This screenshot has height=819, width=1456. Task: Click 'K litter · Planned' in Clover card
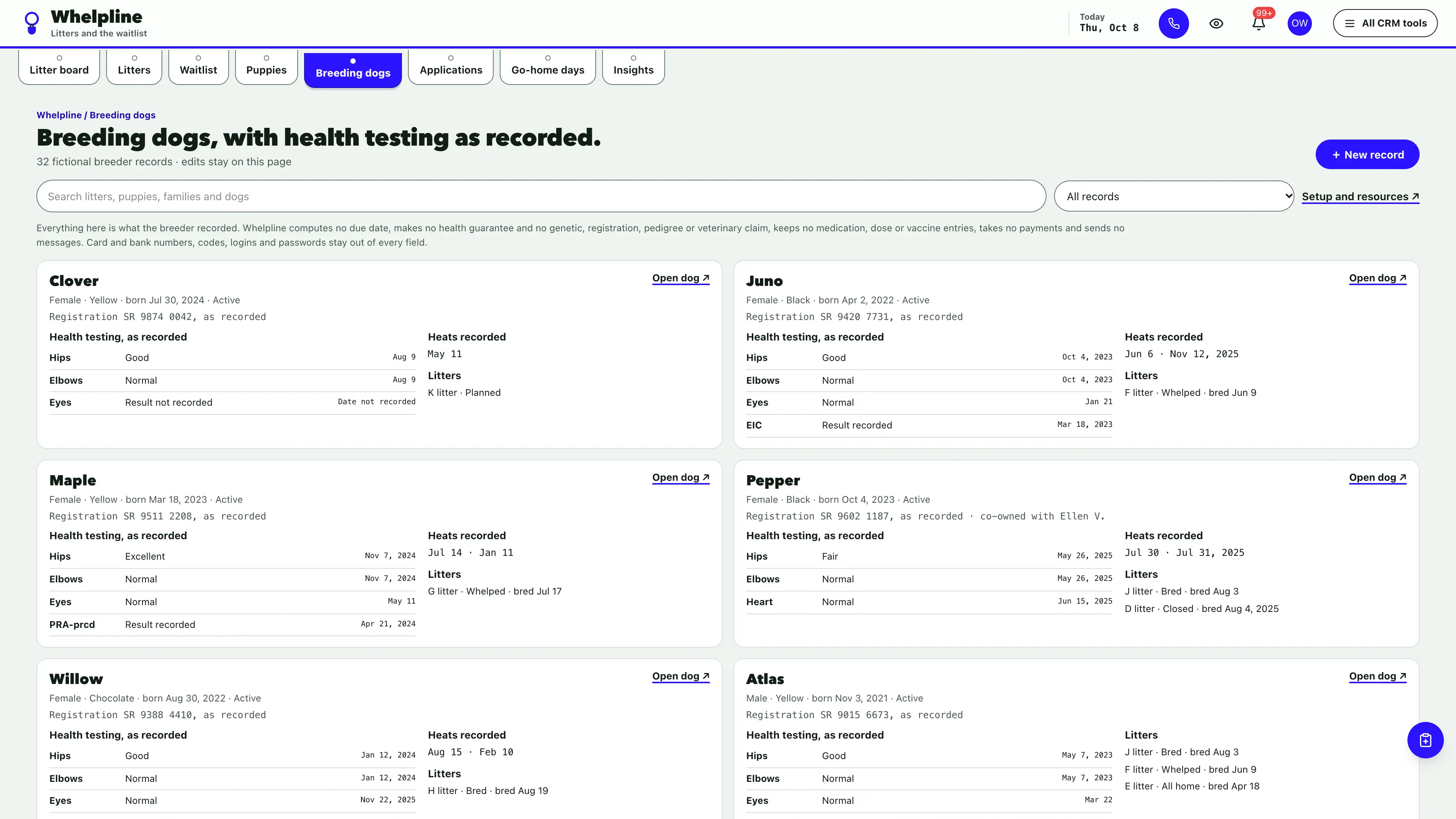[x=464, y=392]
